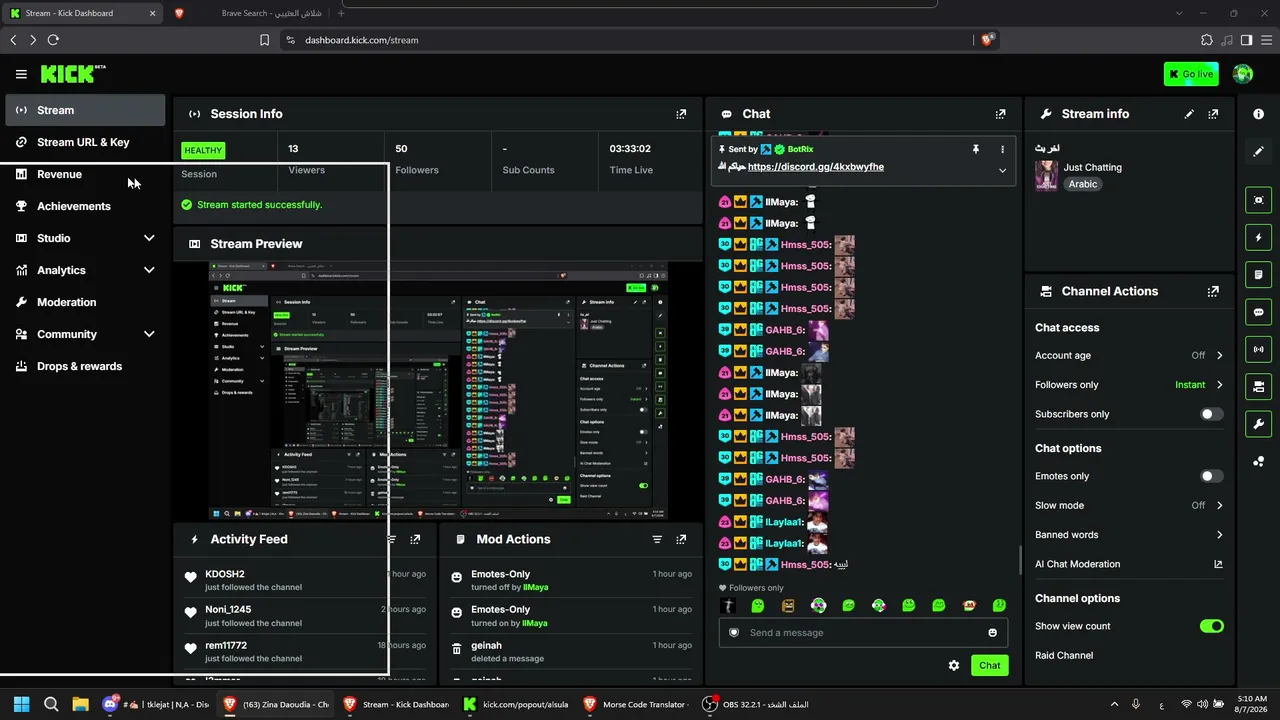1280x720 pixels.
Task: Toggle stream info wrench widget in right rail
Action: click(x=1259, y=424)
